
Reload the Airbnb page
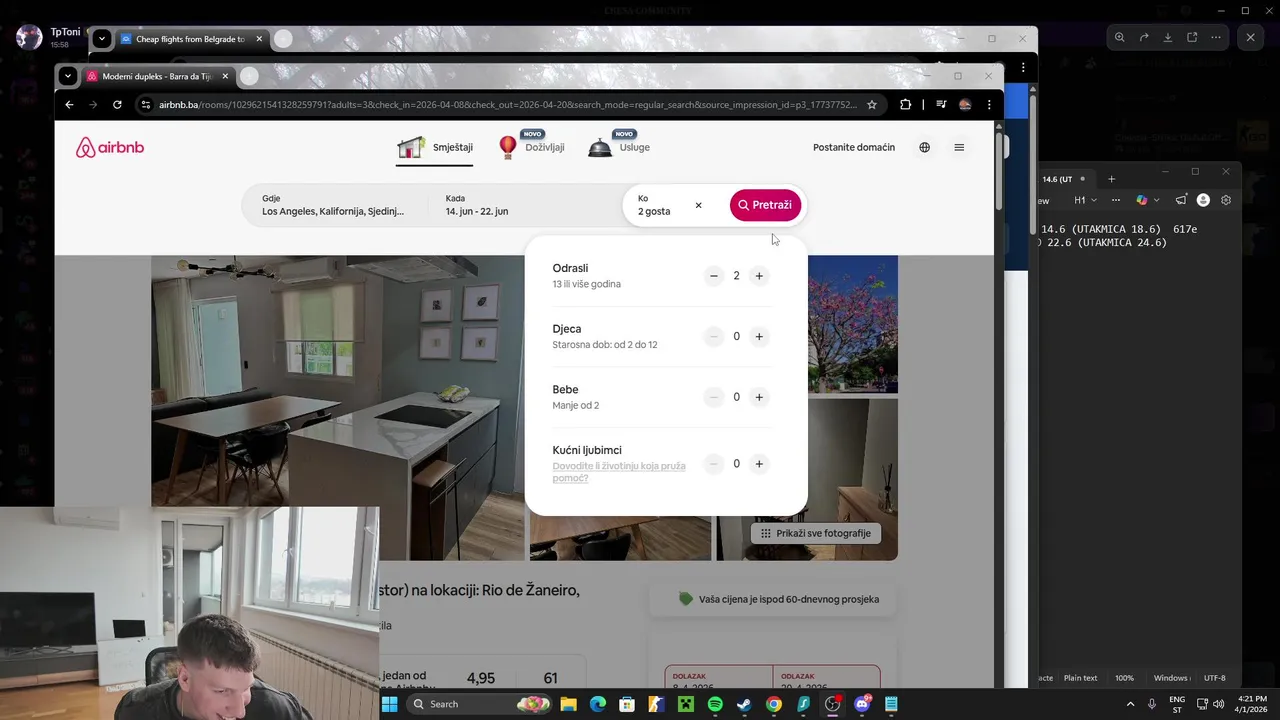coord(117,104)
